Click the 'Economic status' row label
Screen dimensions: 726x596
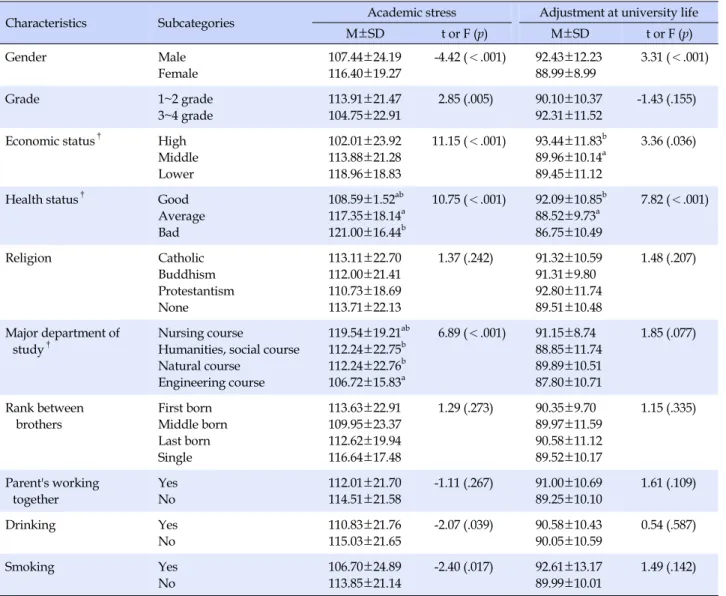coord(50,141)
